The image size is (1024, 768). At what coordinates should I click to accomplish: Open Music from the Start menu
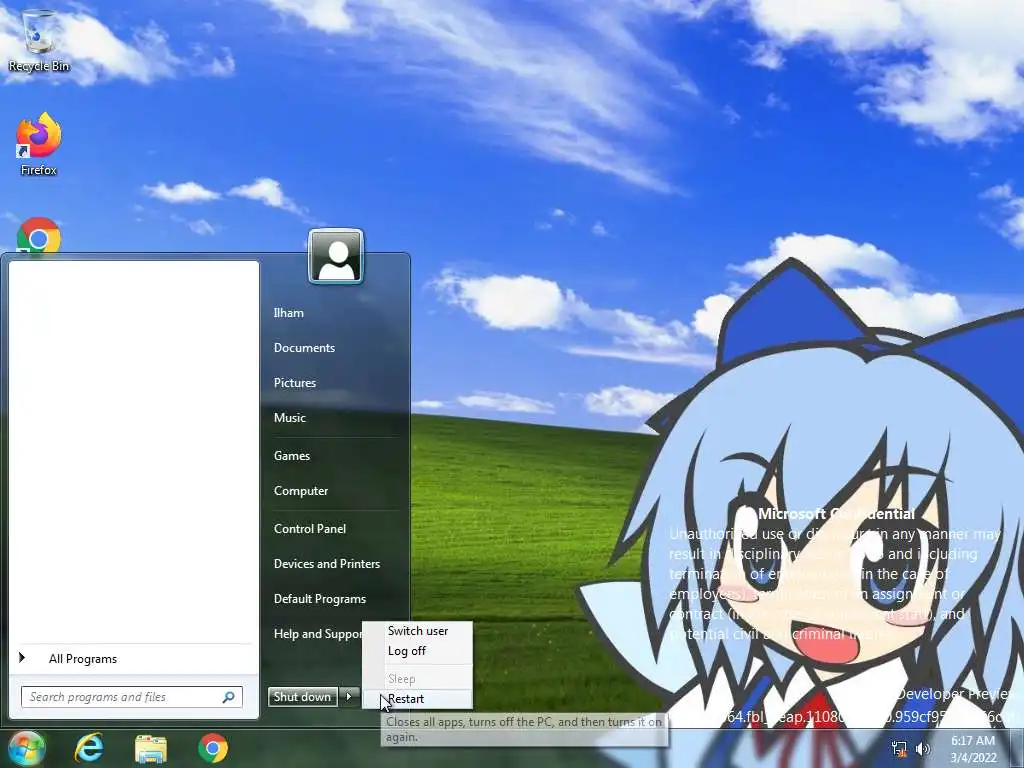coord(289,418)
